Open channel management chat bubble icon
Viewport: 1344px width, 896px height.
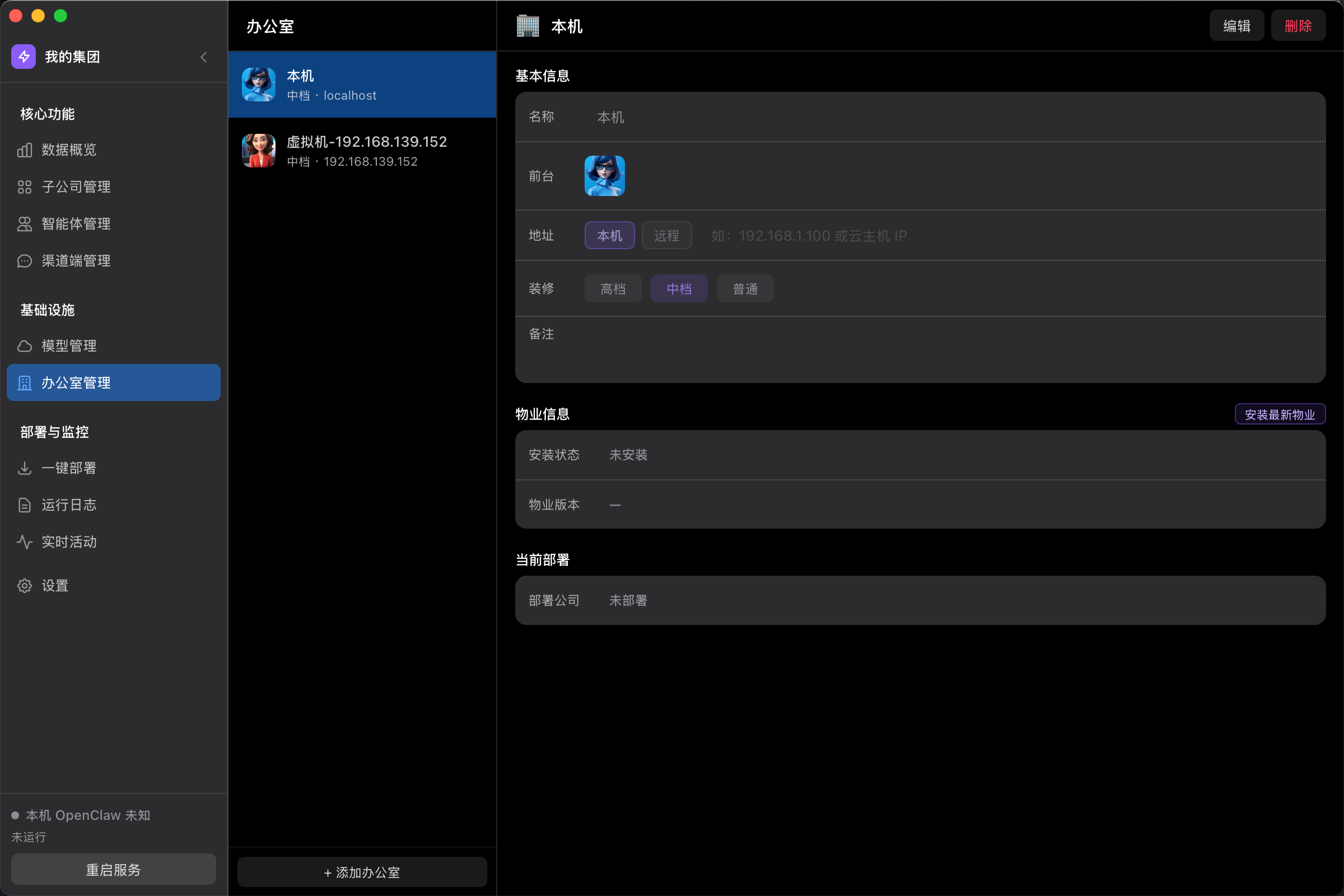click(25, 261)
